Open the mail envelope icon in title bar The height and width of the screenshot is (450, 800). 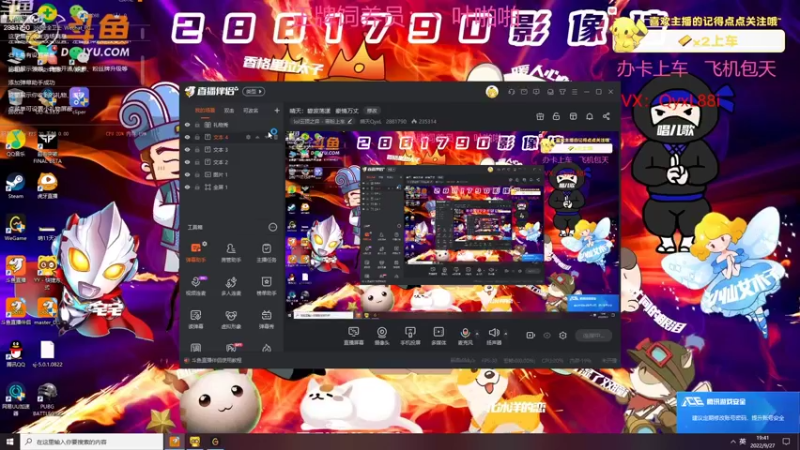pos(524,92)
